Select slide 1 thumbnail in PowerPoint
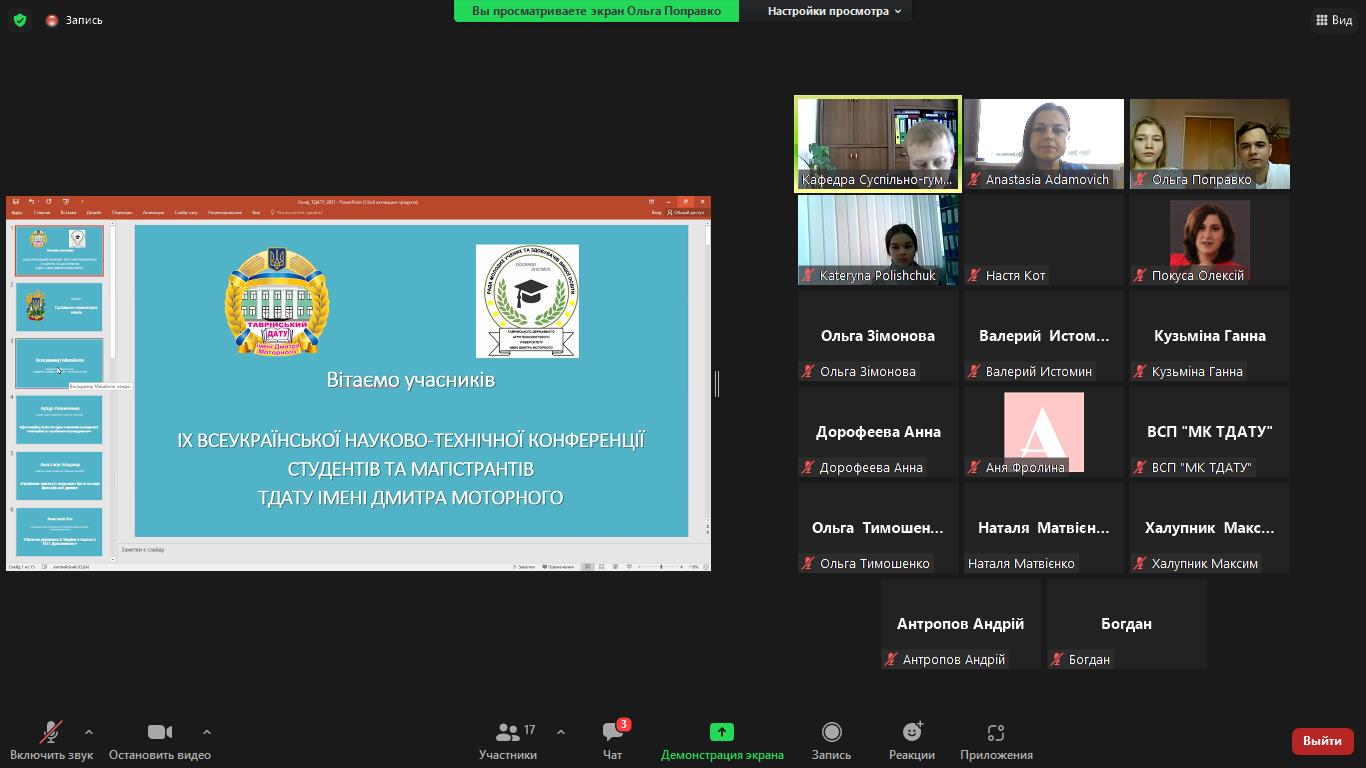This screenshot has height=768, width=1366. pyautogui.click(x=59, y=250)
